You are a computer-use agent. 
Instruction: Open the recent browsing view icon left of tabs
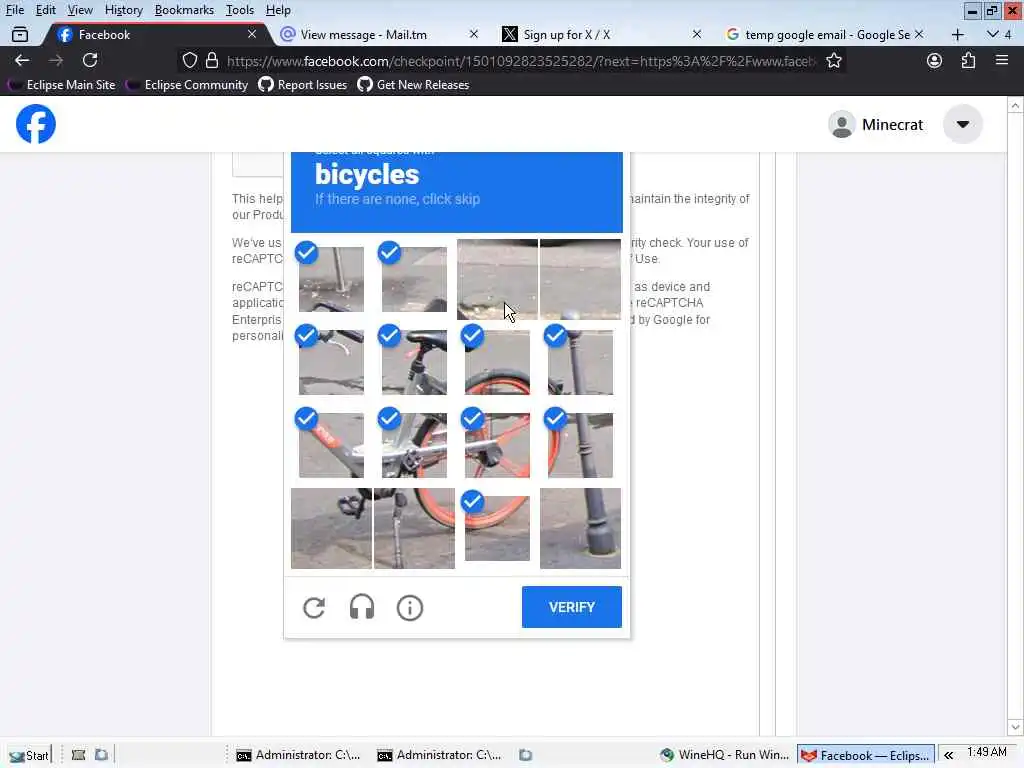coord(20,35)
